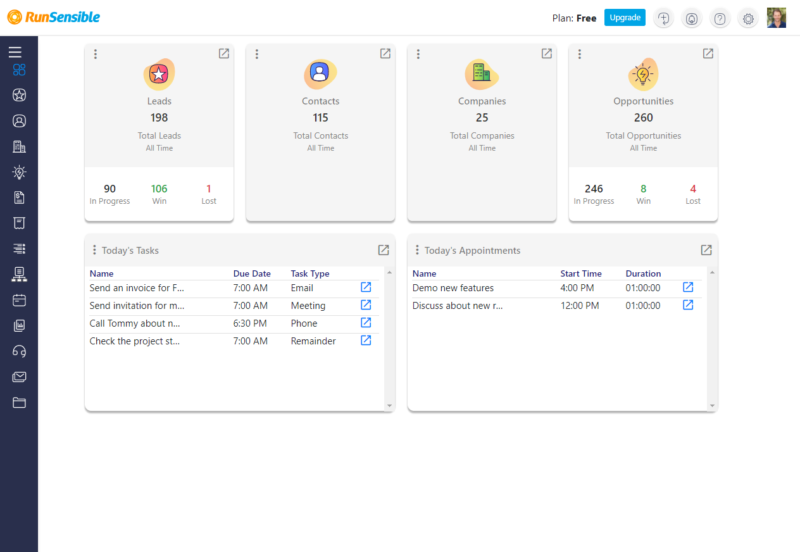Sort tasks by Due Date column header
Image resolution: width=800 pixels, height=552 pixels.
(252, 273)
